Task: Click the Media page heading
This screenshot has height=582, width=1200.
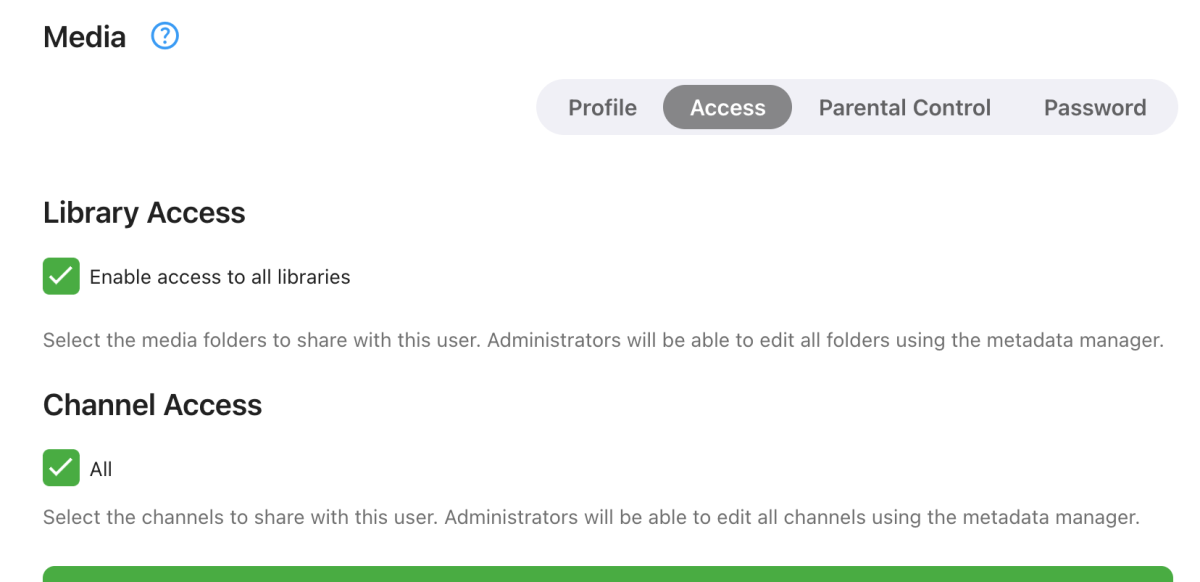Action: click(x=85, y=38)
